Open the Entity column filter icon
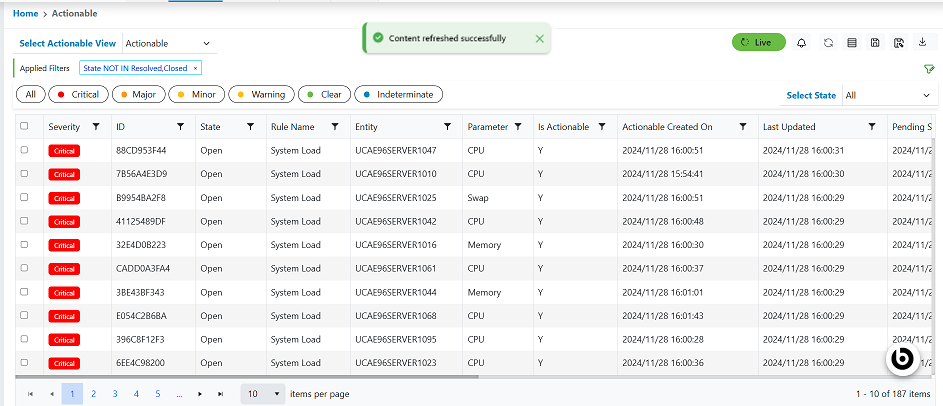 446,127
